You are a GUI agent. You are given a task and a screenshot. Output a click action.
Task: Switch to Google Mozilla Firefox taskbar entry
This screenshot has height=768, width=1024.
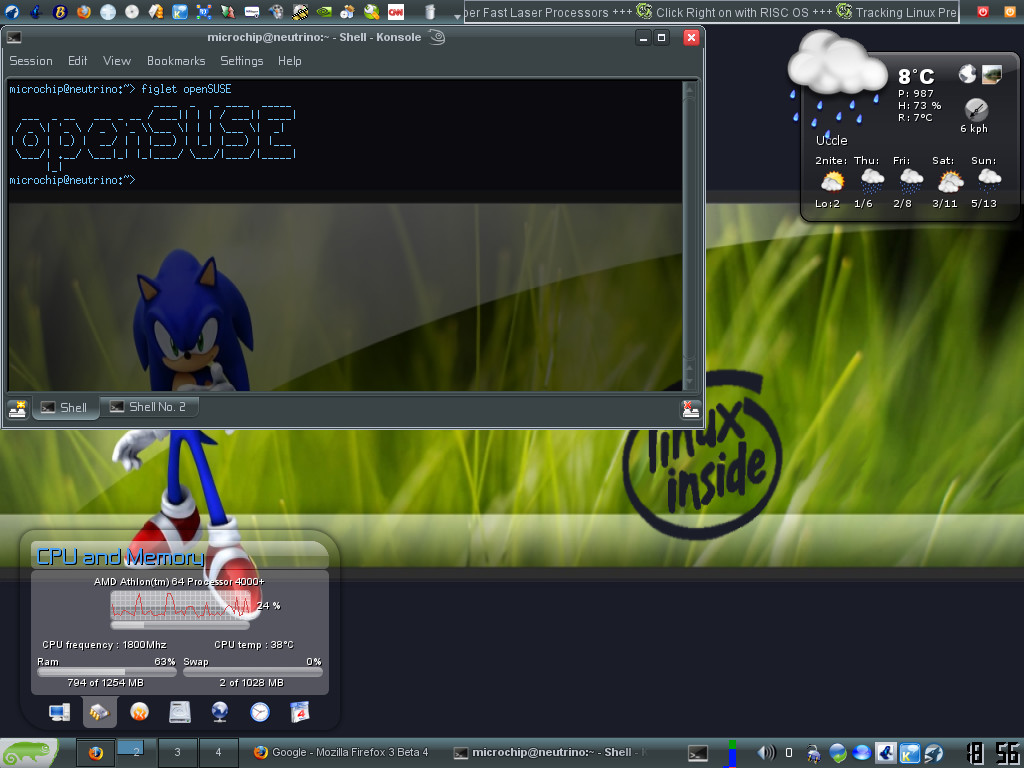click(342, 752)
